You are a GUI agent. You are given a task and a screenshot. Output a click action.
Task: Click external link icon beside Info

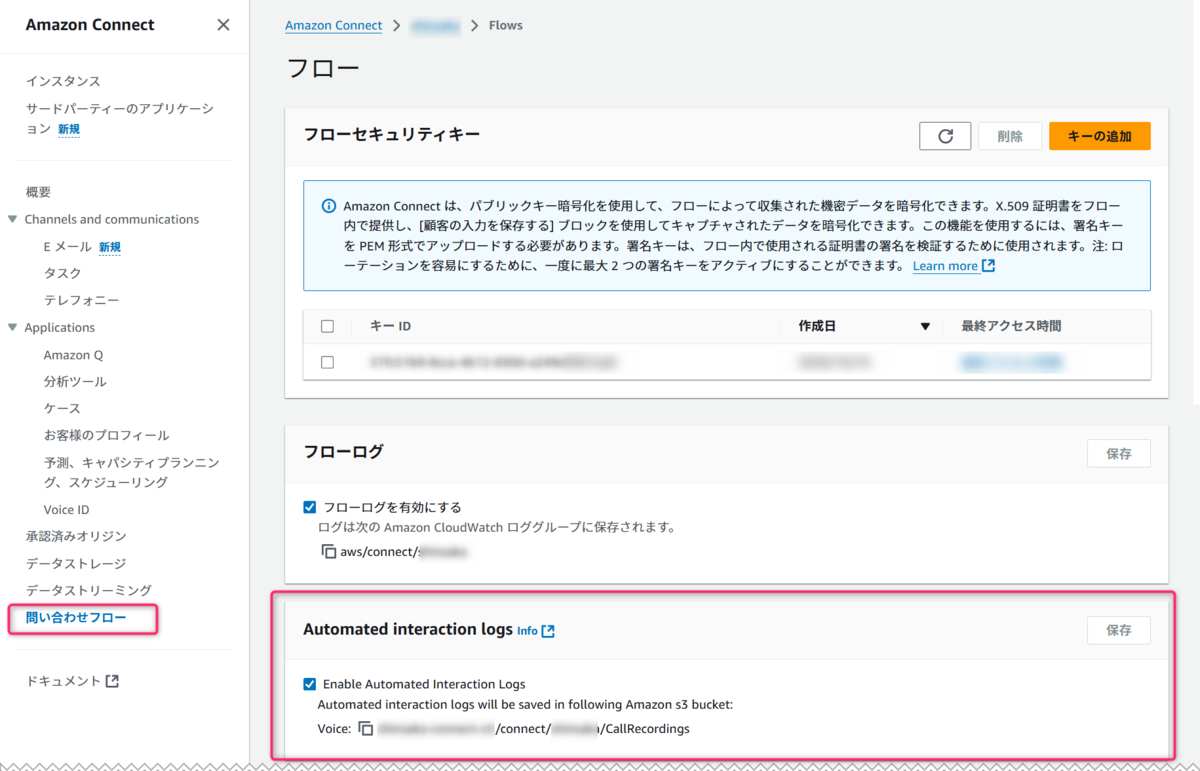(x=548, y=631)
